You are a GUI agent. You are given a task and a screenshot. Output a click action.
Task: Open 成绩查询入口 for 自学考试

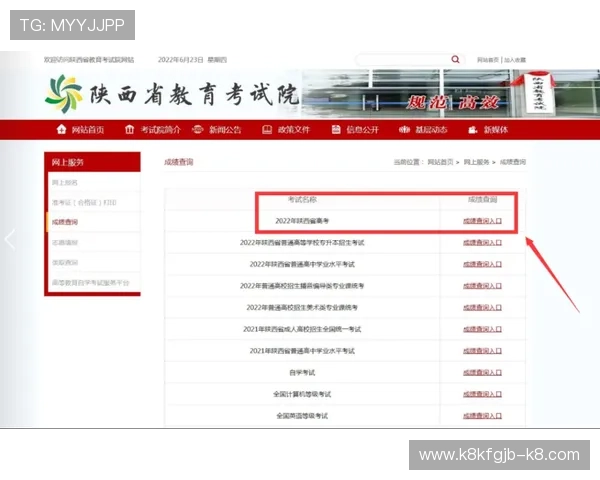pyautogui.click(x=482, y=372)
